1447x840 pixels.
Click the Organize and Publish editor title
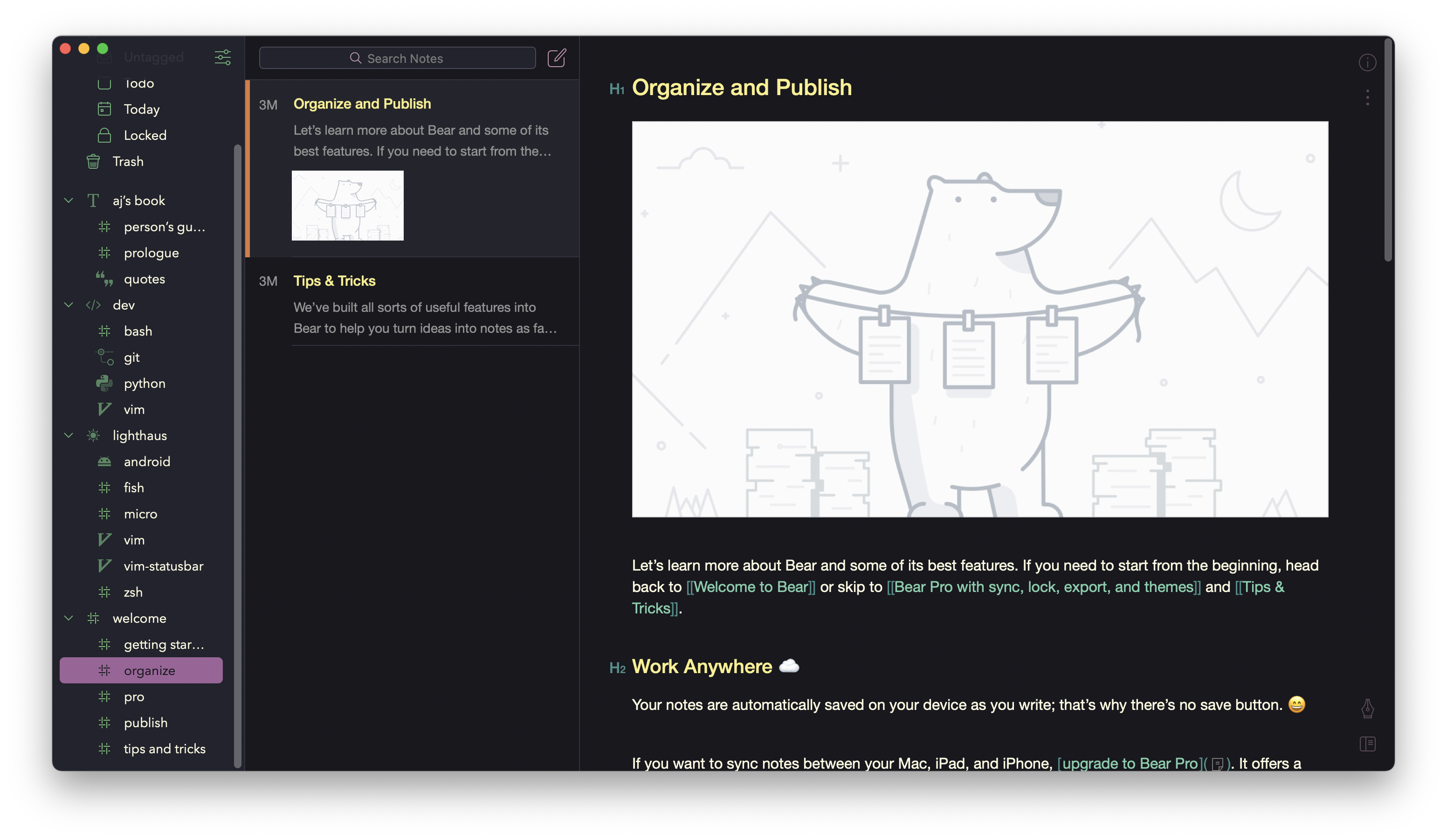click(x=741, y=88)
